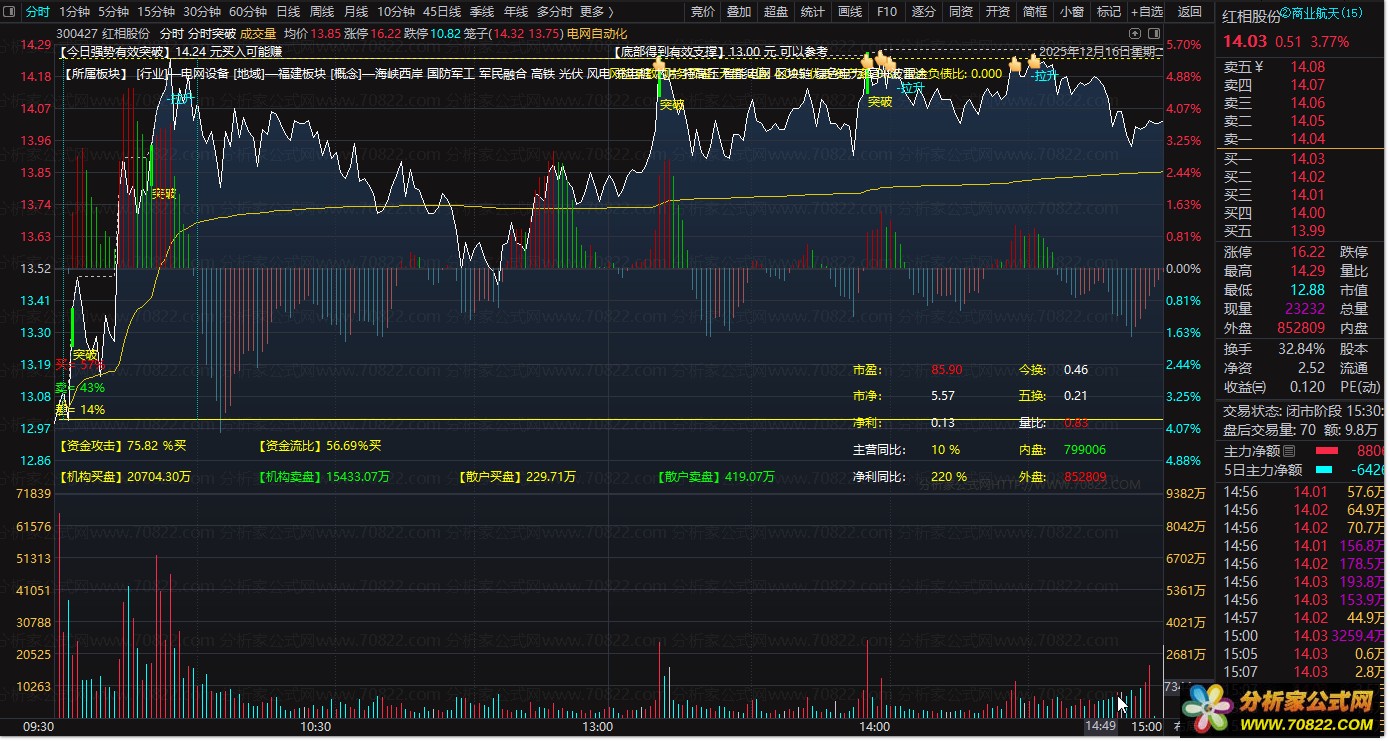Viewport: 1390px width, 741px height.
Task: Switch to 5分钟 chart period
Action: (114, 12)
